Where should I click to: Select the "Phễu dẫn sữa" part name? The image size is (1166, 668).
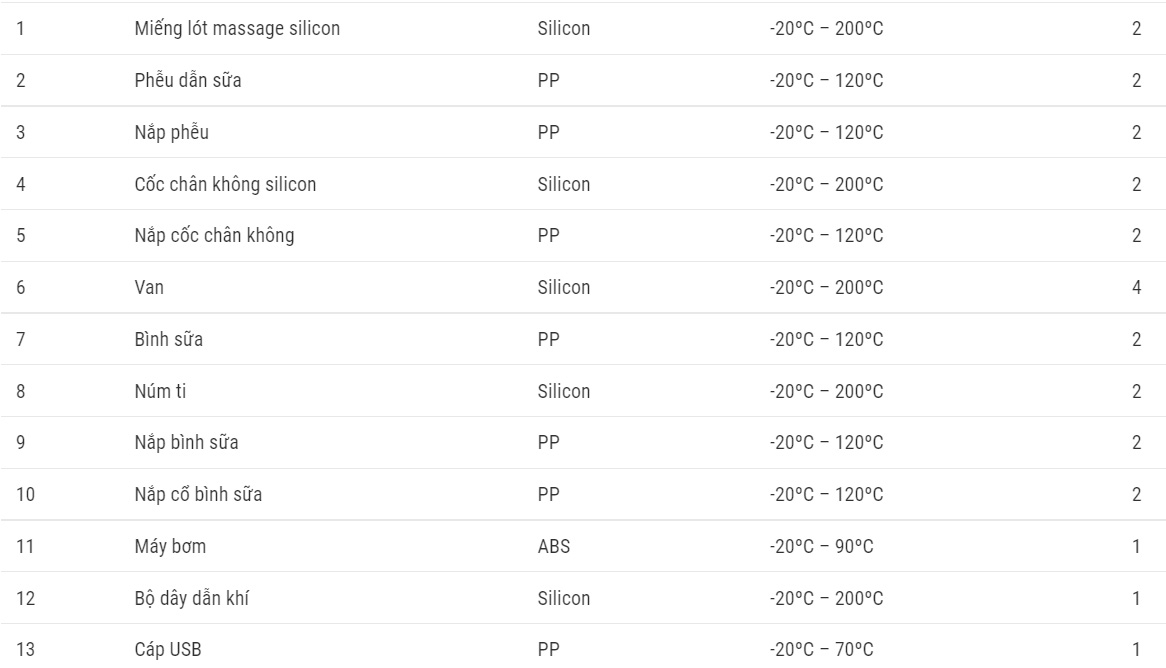tap(188, 81)
